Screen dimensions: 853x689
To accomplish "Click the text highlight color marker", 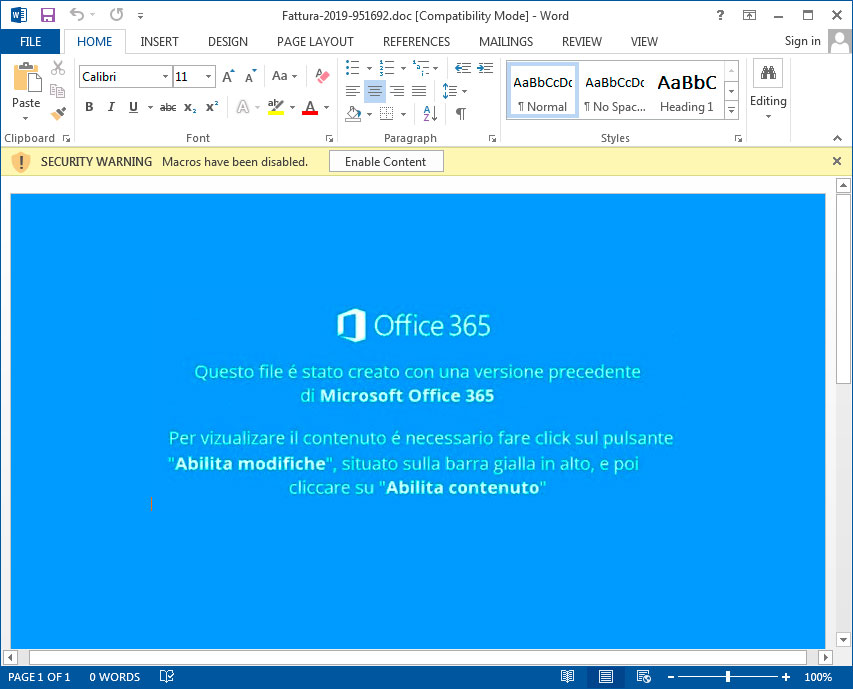I will [276, 107].
